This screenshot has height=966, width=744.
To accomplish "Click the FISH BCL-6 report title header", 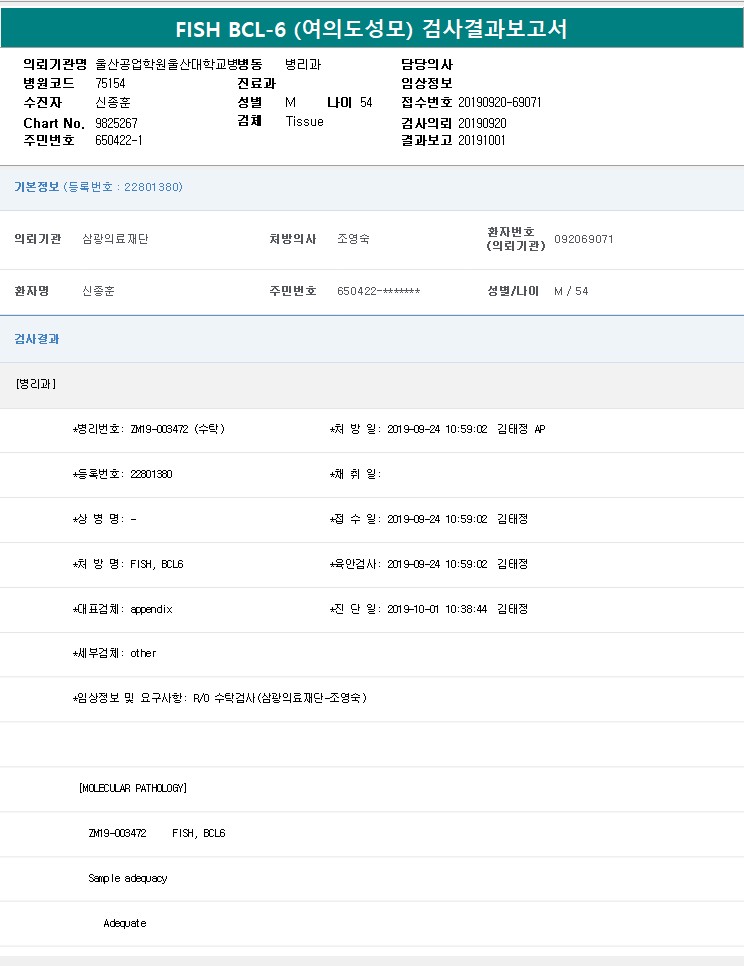I will pos(371,29).
